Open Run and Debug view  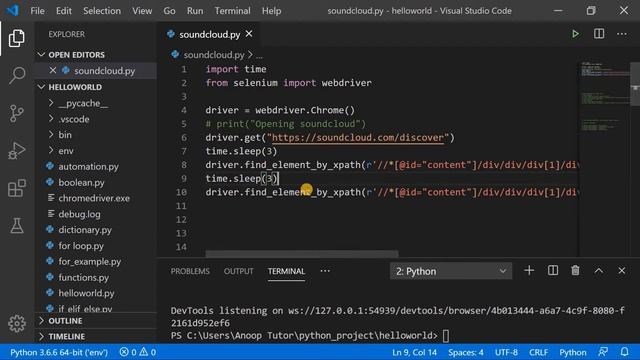[x=16, y=151]
